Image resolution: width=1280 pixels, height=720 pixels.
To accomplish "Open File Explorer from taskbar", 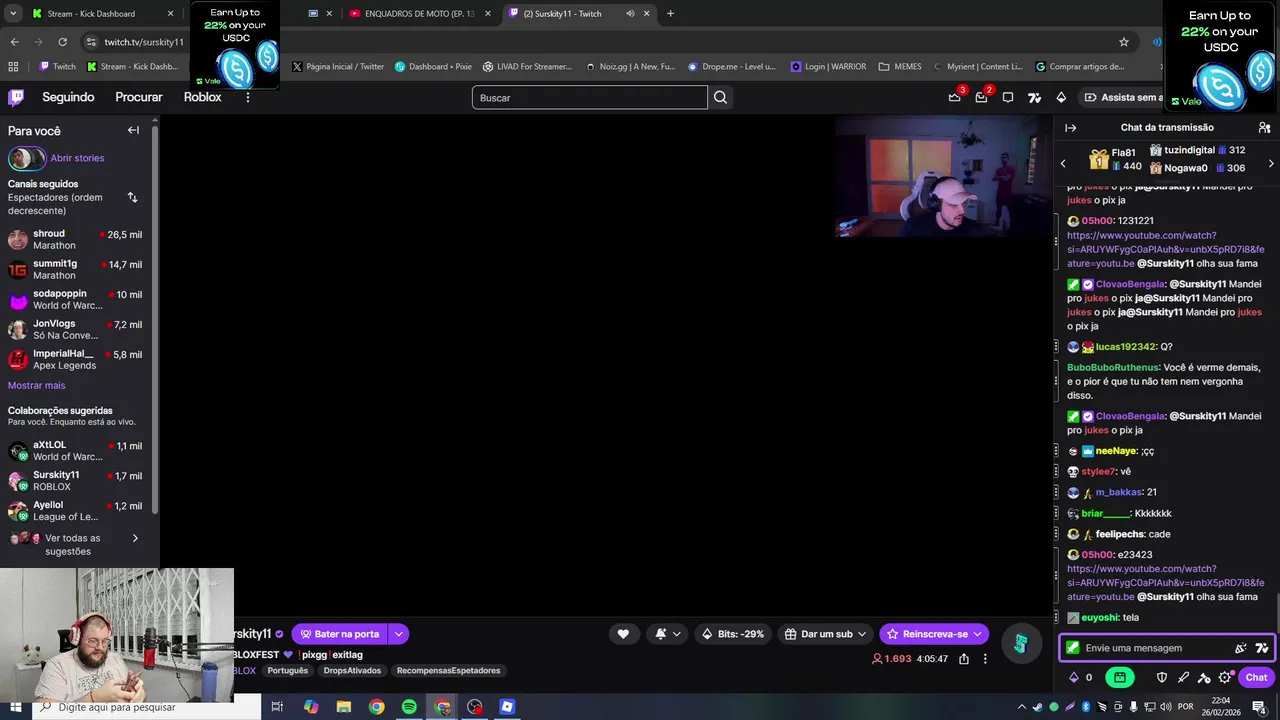I will point(343,707).
